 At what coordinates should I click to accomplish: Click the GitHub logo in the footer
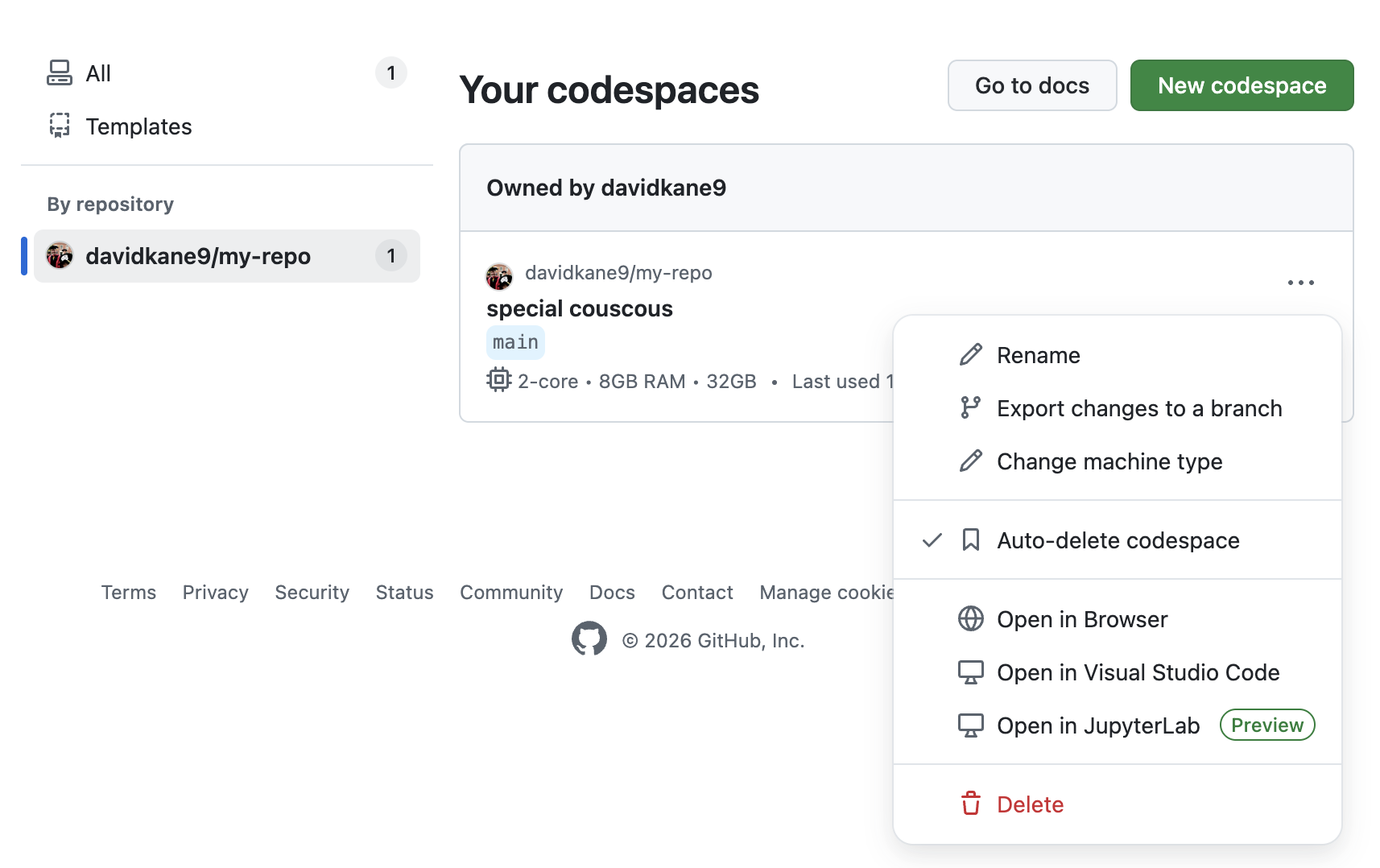tap(589, 639)
